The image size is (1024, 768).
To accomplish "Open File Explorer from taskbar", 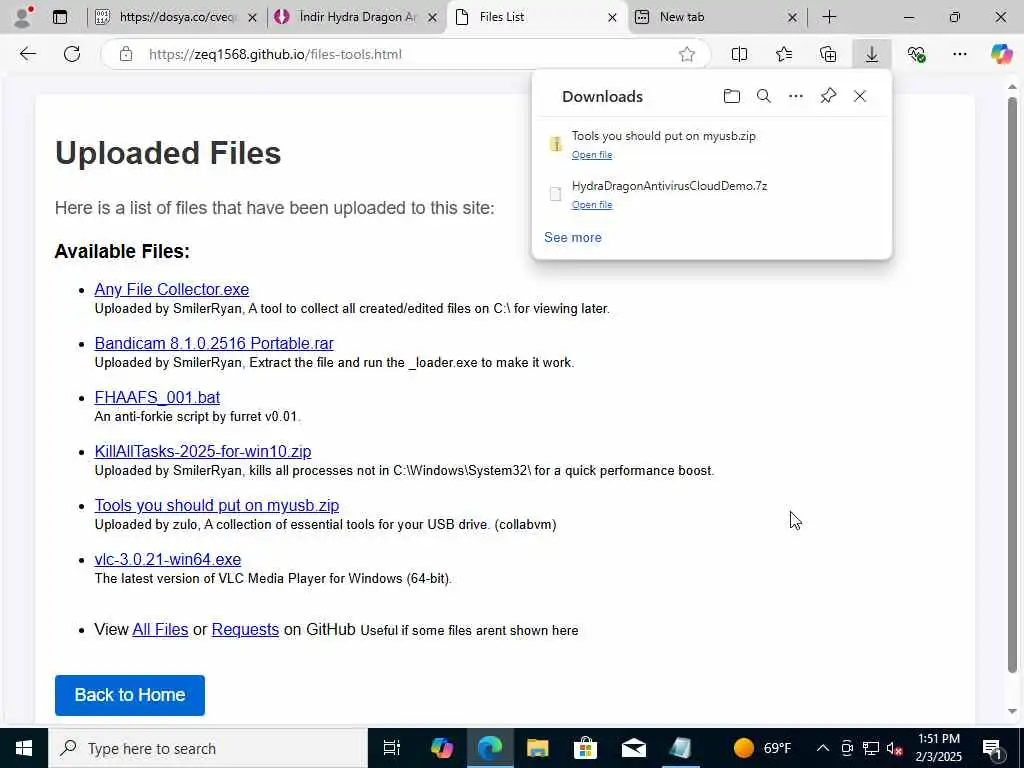I will tap(537, 748).
